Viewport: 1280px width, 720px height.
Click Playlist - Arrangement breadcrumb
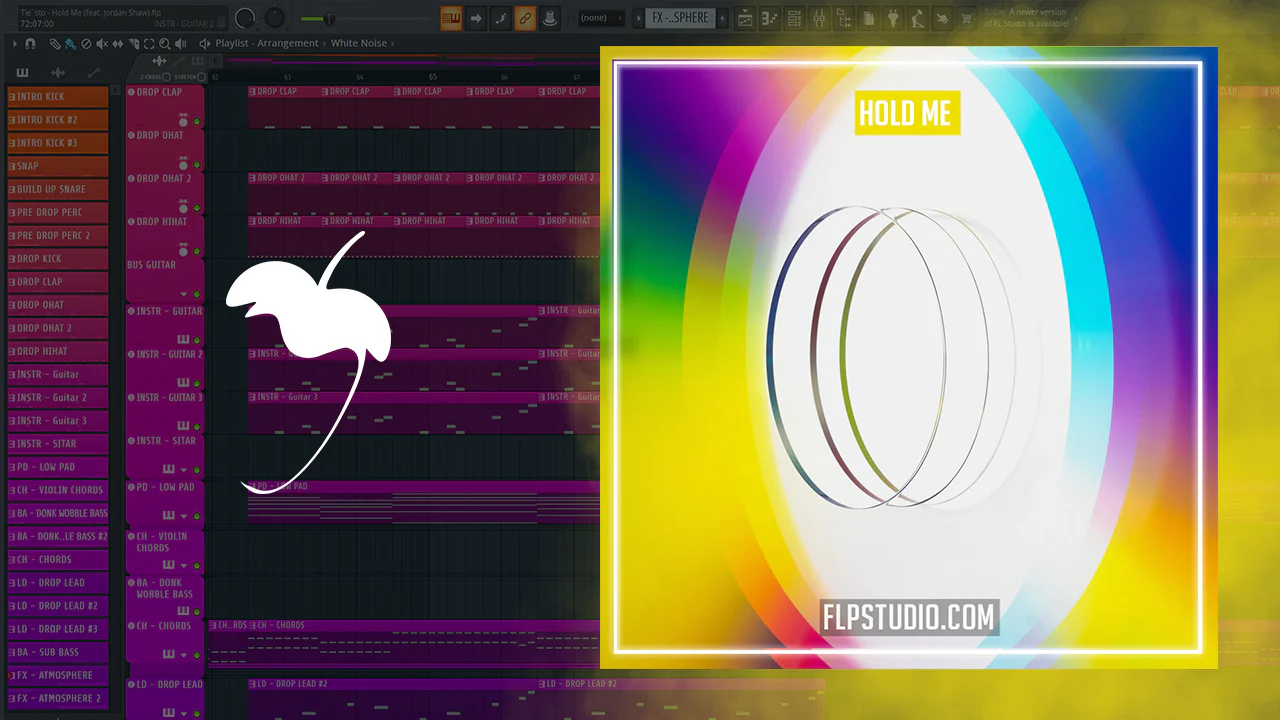[x=267, y=44]
